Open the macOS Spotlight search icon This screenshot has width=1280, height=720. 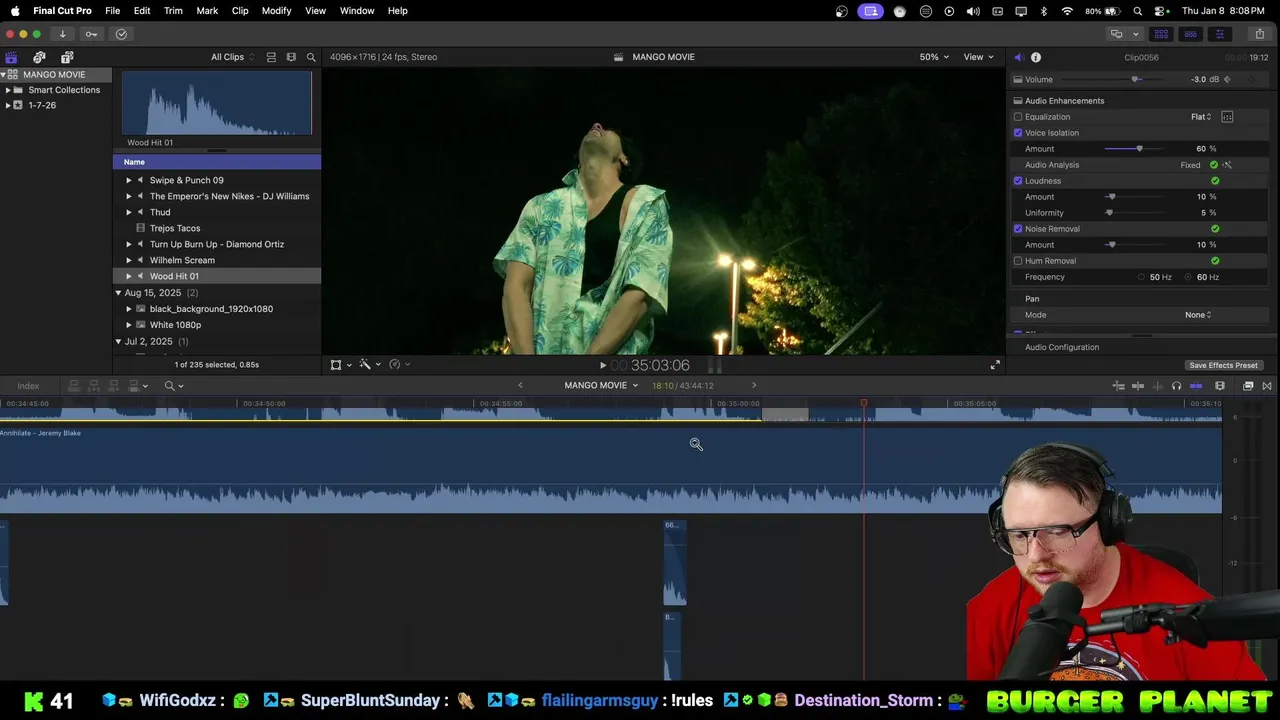coord(1138,11)
